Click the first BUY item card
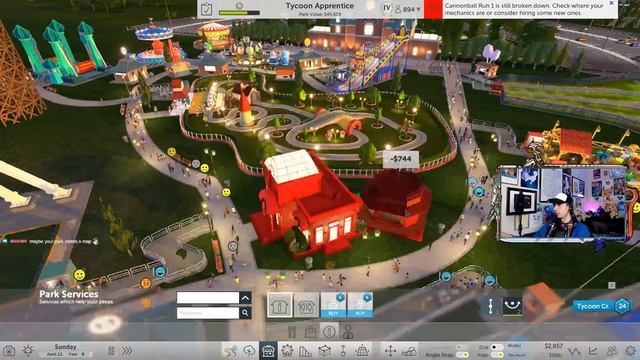This screenshot has height=360, width=640. 333,305
